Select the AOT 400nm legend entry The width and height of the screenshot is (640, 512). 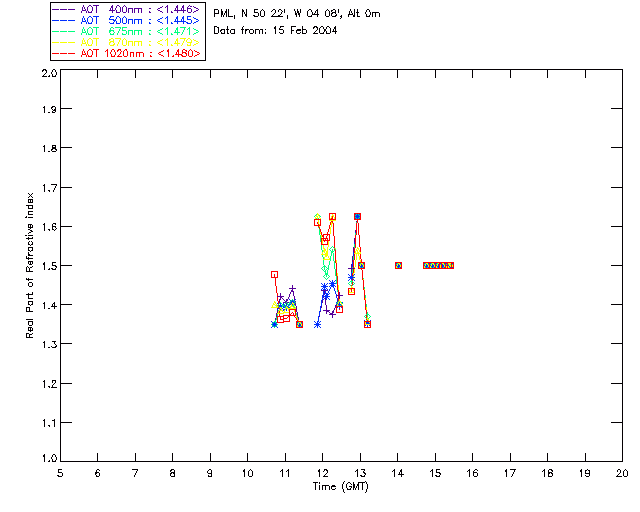(x=126, y=9)
